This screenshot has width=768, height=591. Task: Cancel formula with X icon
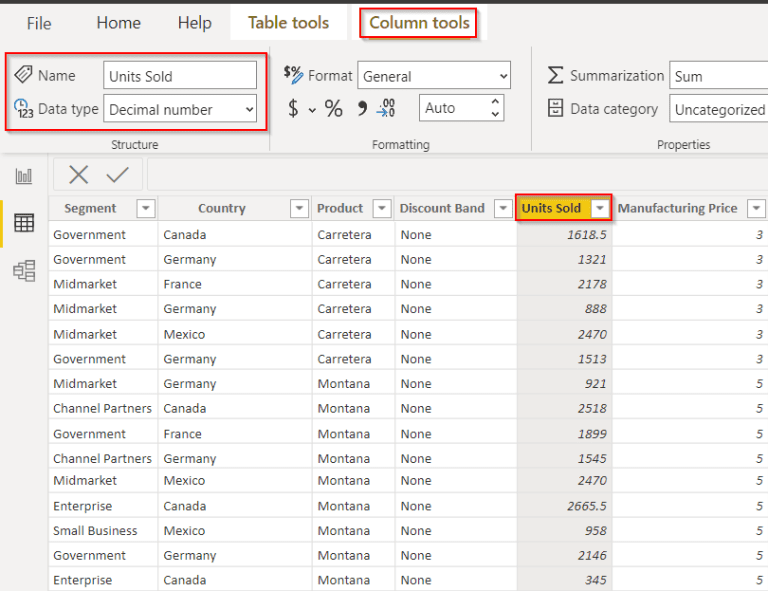pos(78,174)
